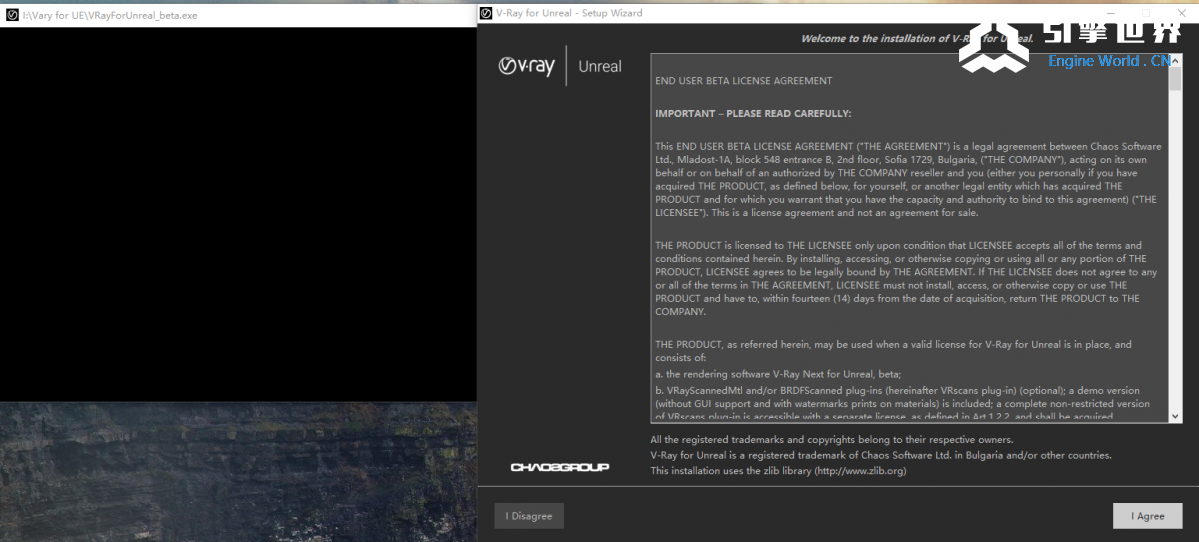Image resolution: width=1199 pixels, height=542 pixels.
Task: Select the VRayForUnreal_beta.exe console window title
Action: [110, 15]
